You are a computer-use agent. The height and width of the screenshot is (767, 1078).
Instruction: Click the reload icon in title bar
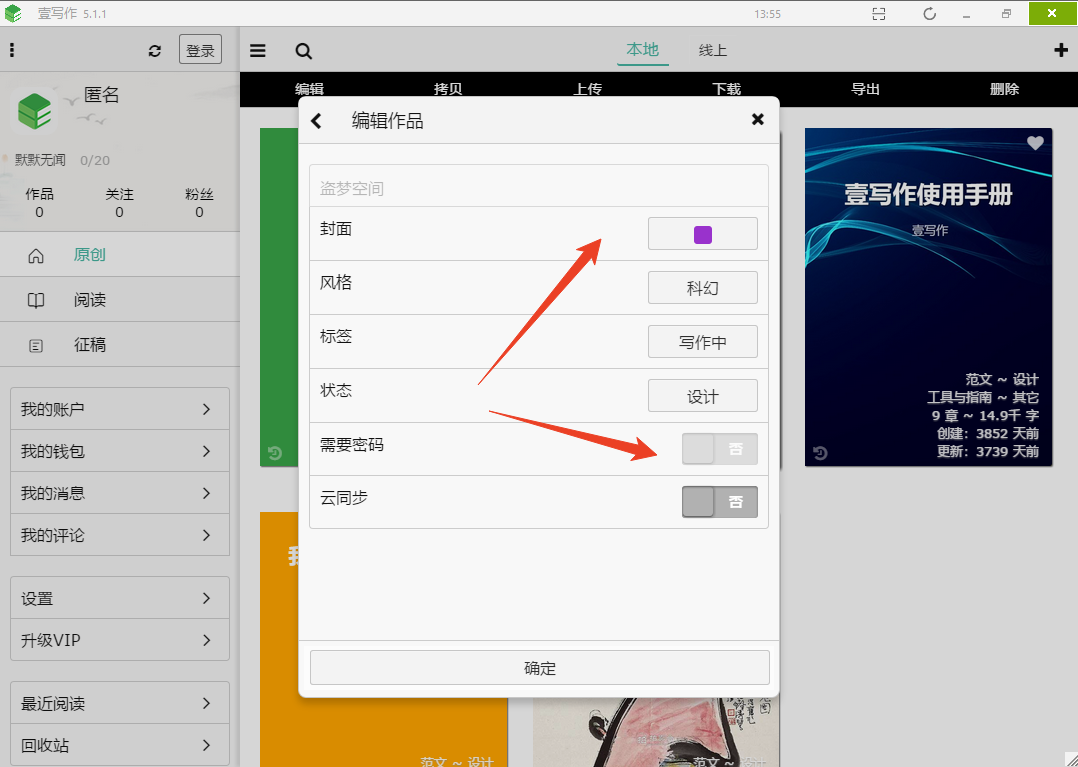pos(930,14)
